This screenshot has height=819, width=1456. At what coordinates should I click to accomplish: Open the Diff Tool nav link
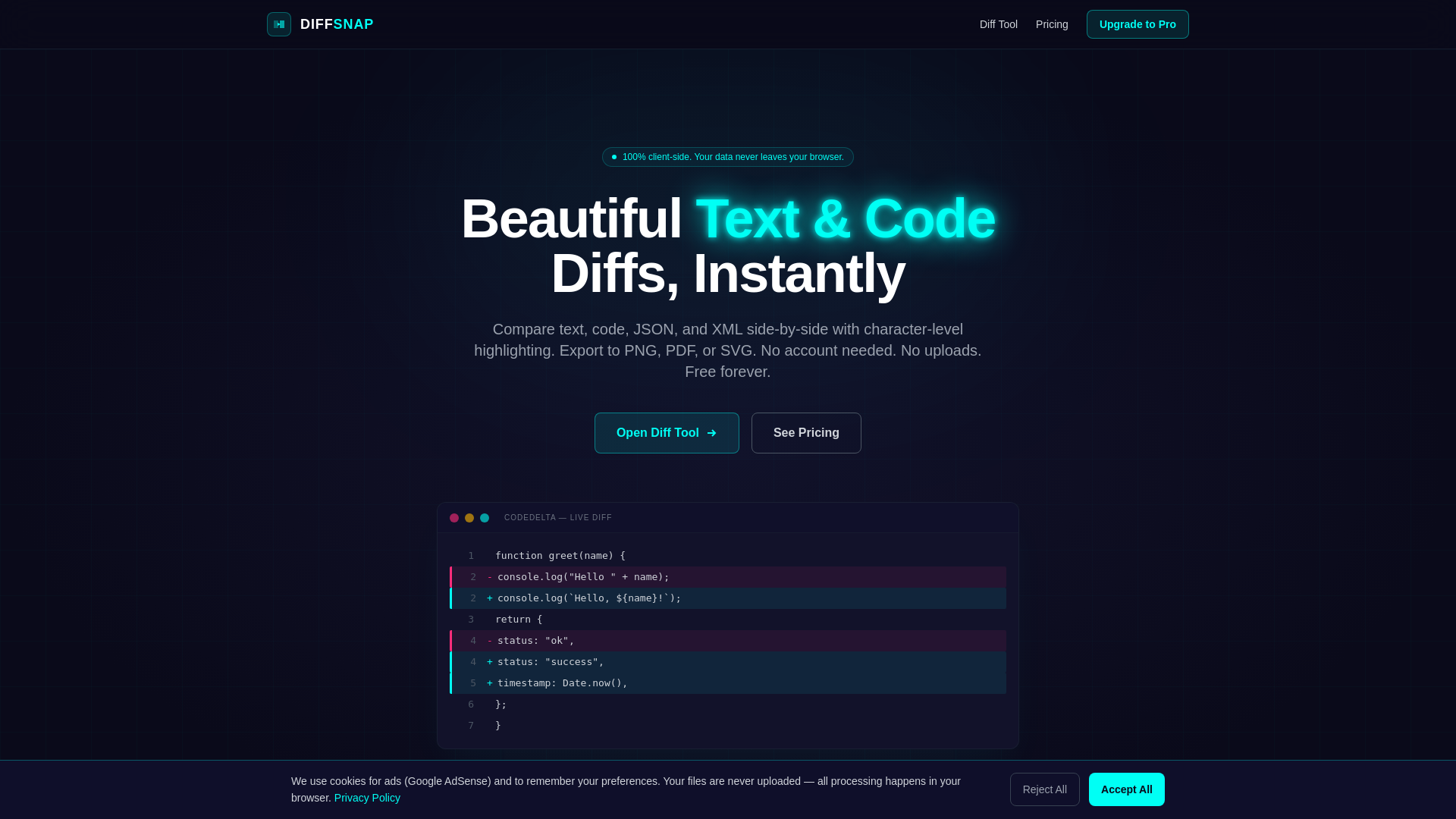[x=998, y=24]
